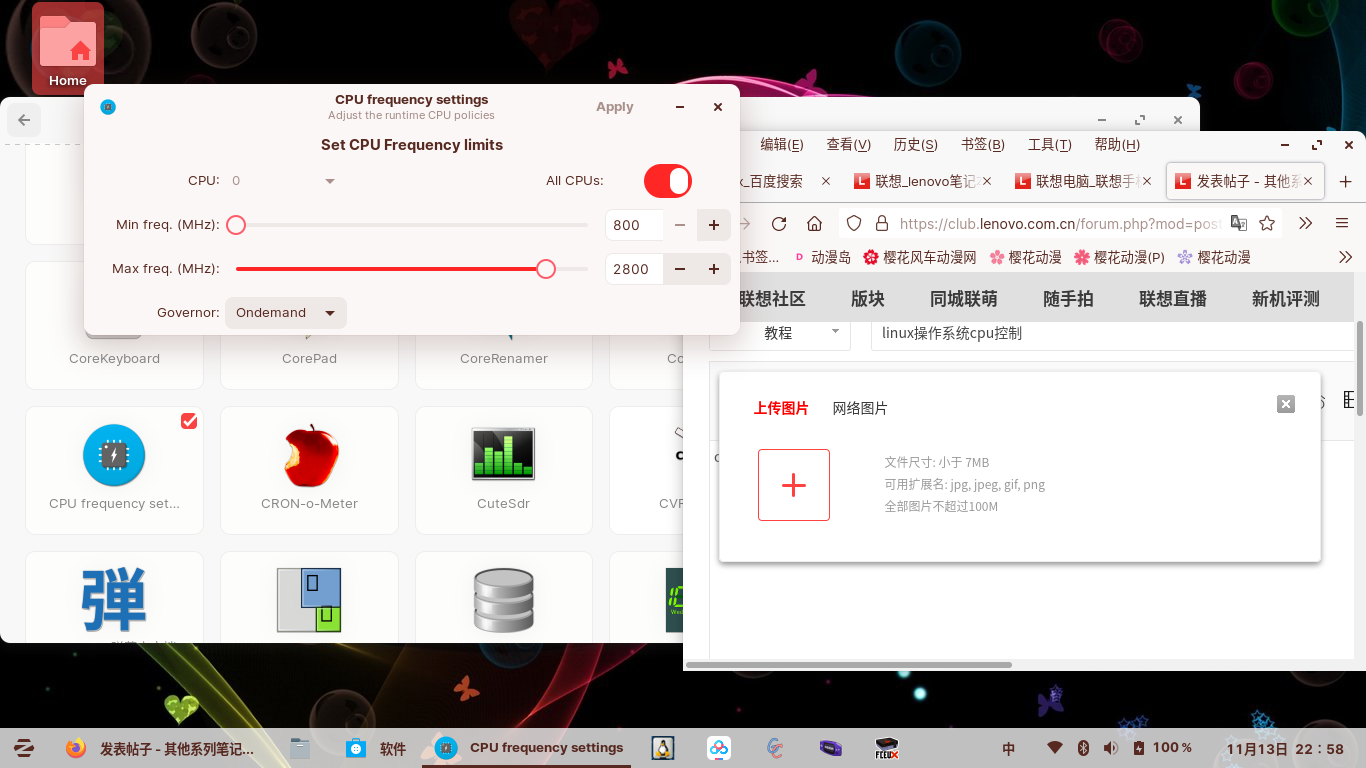Show more bookmarks chevron
The height and width of the screenshot is (768, 1366).
[x=1346, y=257]
